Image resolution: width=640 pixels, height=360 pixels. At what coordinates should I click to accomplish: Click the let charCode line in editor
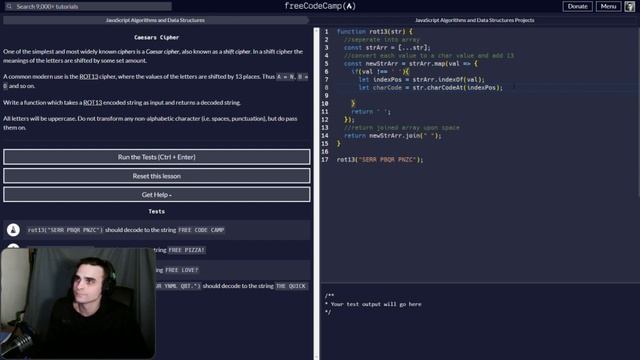431,87
